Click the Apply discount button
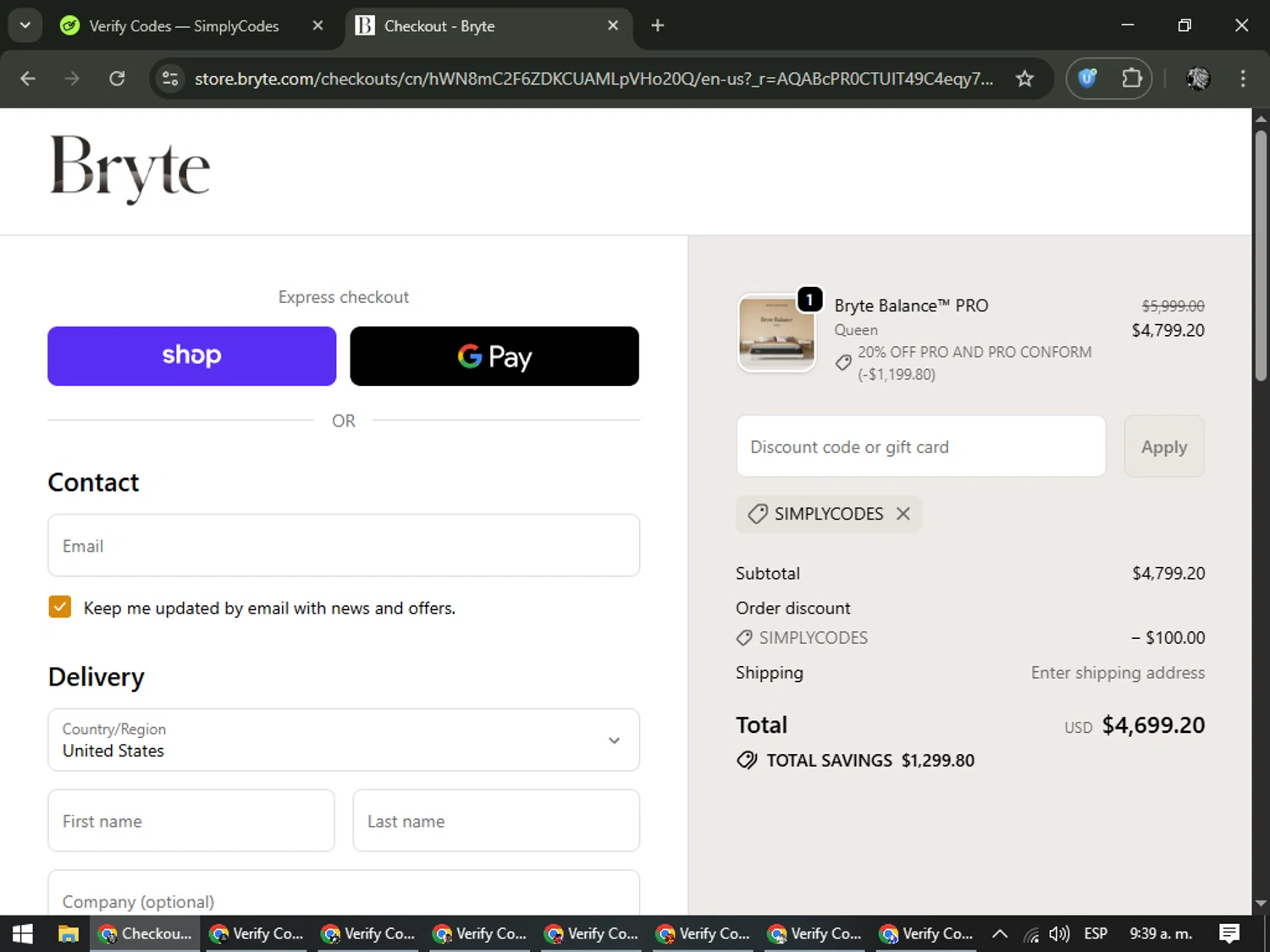This screenshot has height=952, width=1270. (x=1164, y=446)
